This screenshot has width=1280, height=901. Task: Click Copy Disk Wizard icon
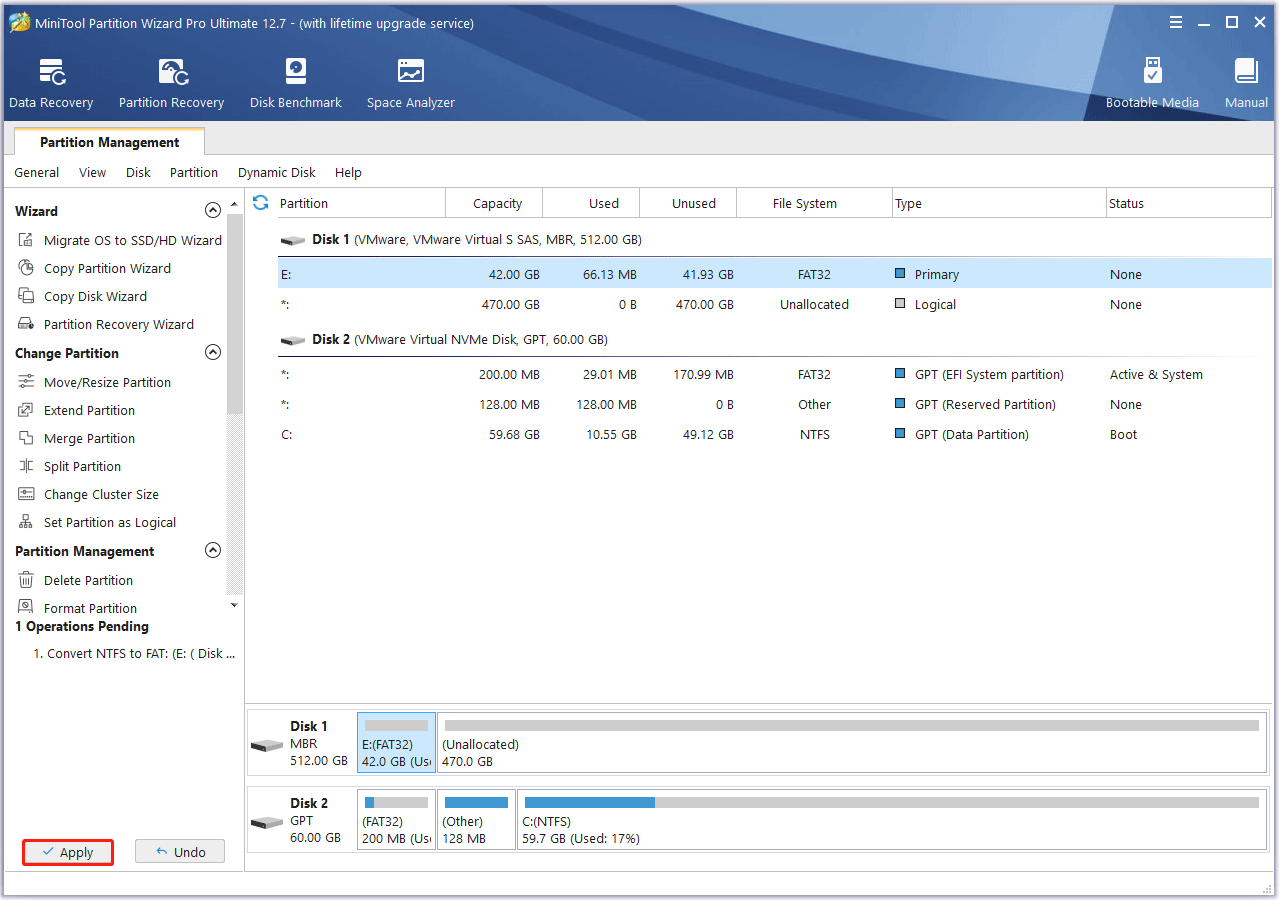[x=26, y=296]
